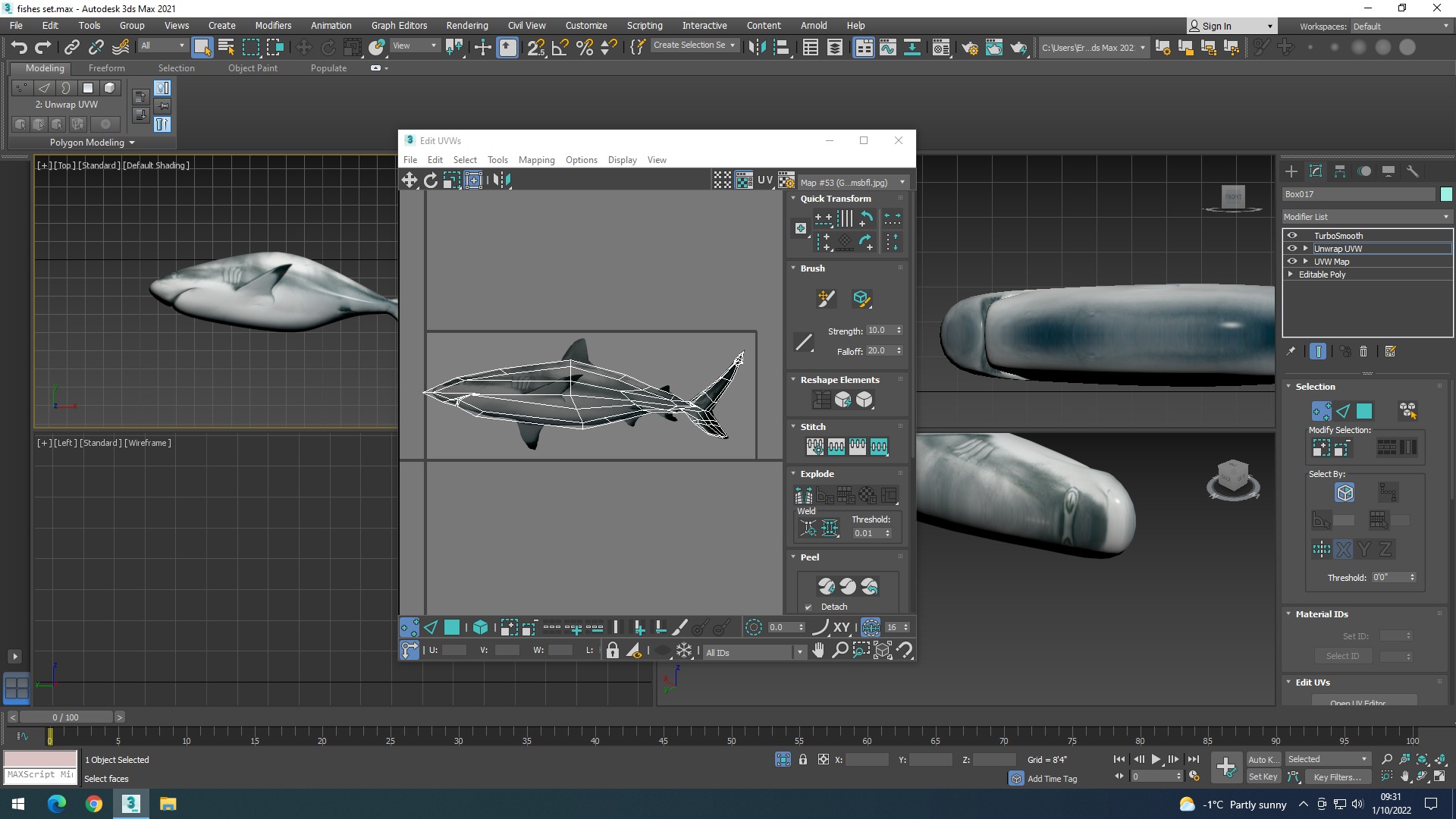Click Pin Stack icon under modifier list
The width and height of the screenshot is (1456, 819).
tap(1291, 351)
